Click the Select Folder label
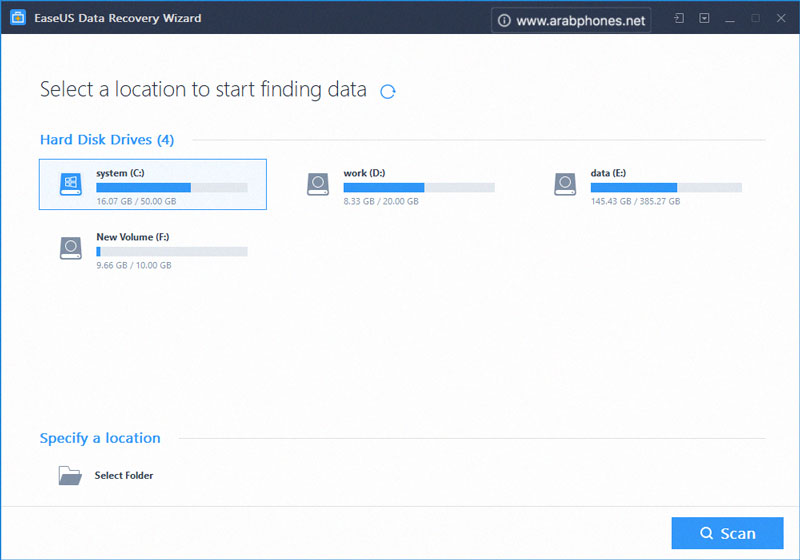 click(x=124, y=476)
